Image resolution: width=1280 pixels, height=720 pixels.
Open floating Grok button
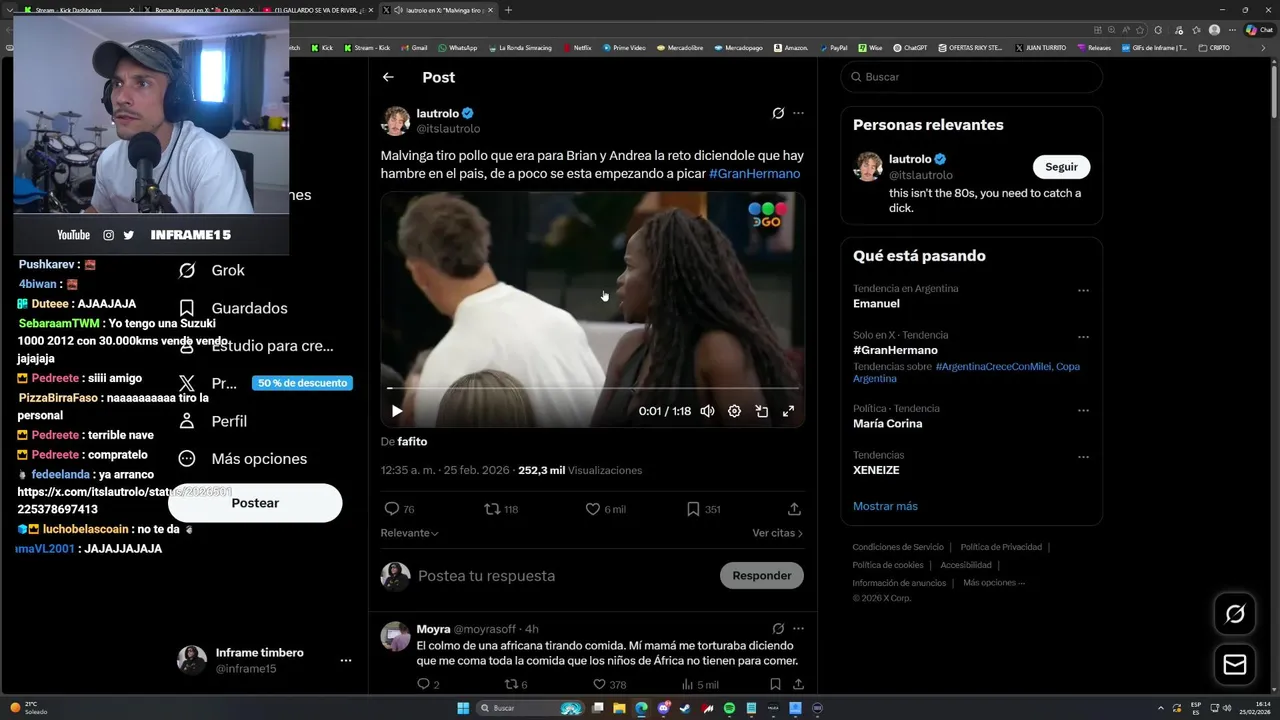[1235, 614]
